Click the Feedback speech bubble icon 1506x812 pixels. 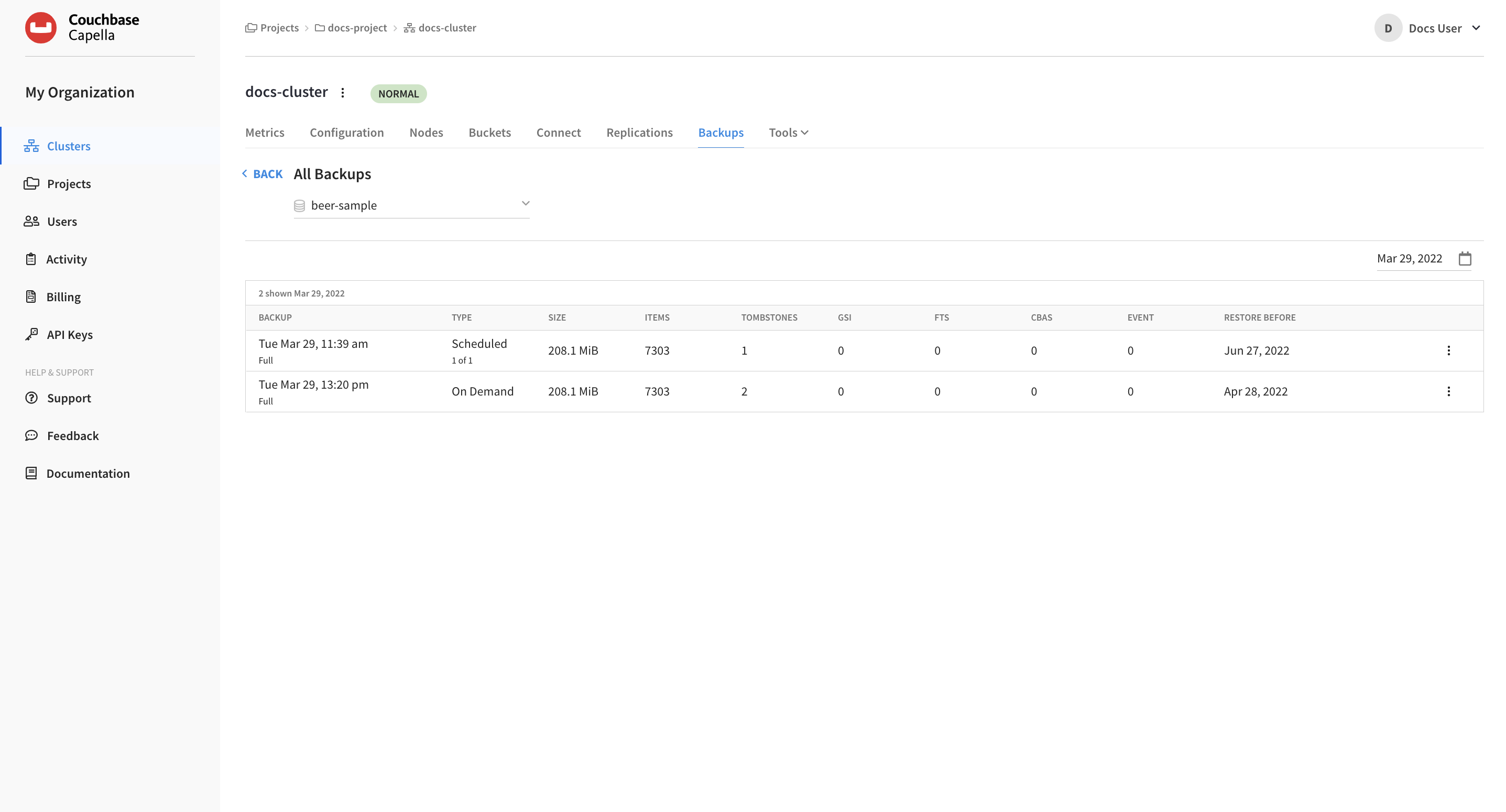(x=31, y=435)
